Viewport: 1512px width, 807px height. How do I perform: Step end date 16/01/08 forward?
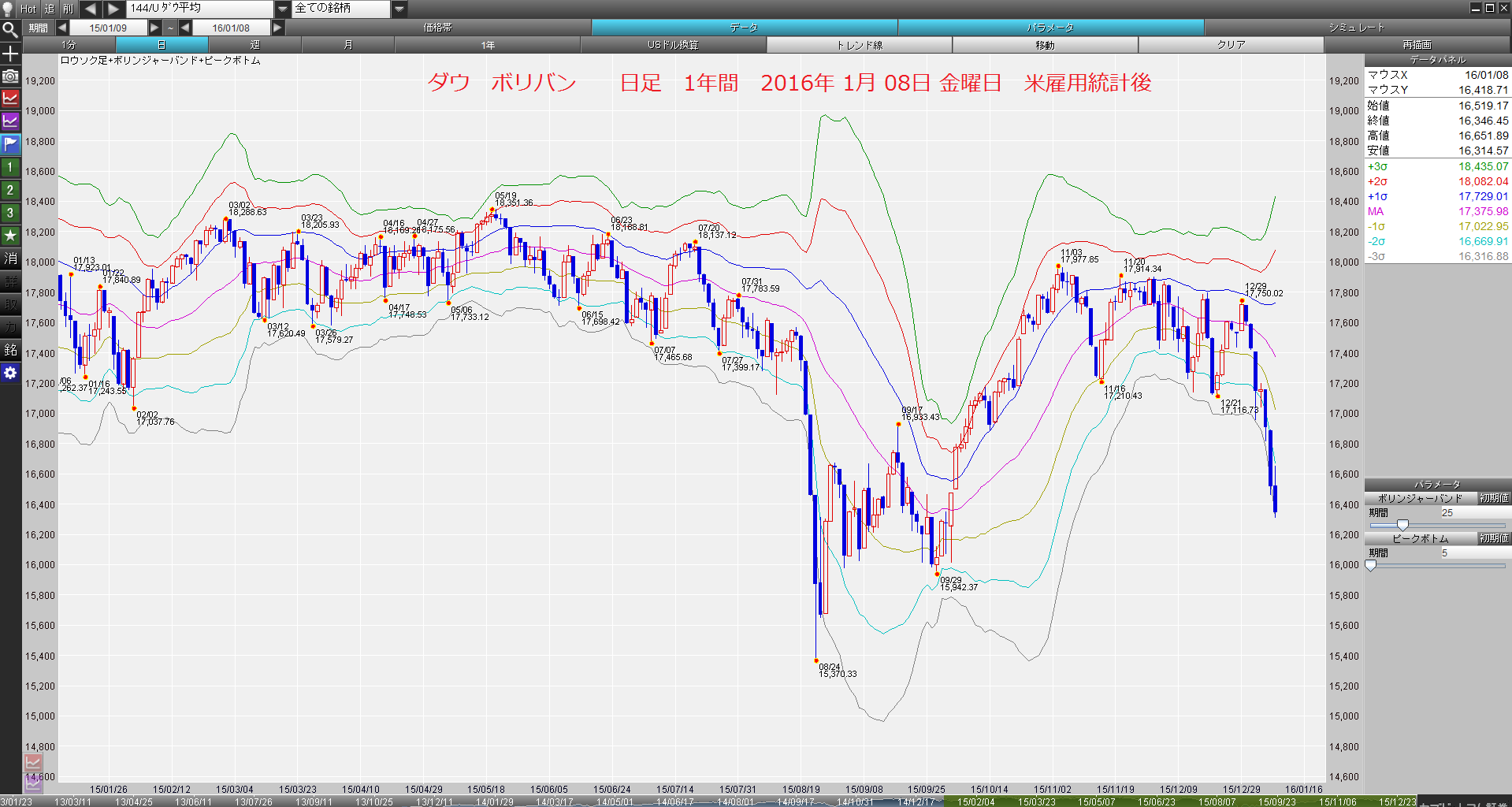tap(277, 28)
